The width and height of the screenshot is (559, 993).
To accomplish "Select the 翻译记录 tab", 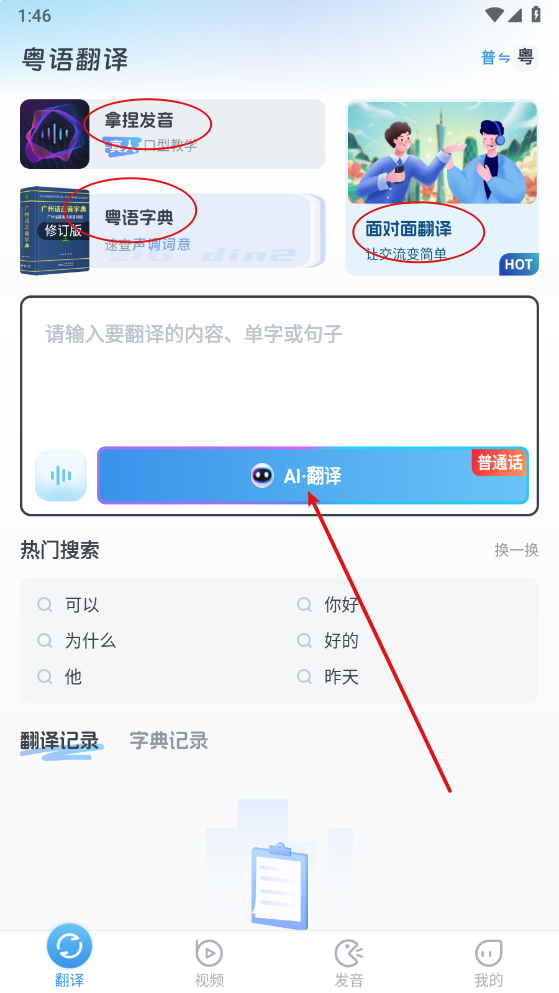I will (60, 741).
